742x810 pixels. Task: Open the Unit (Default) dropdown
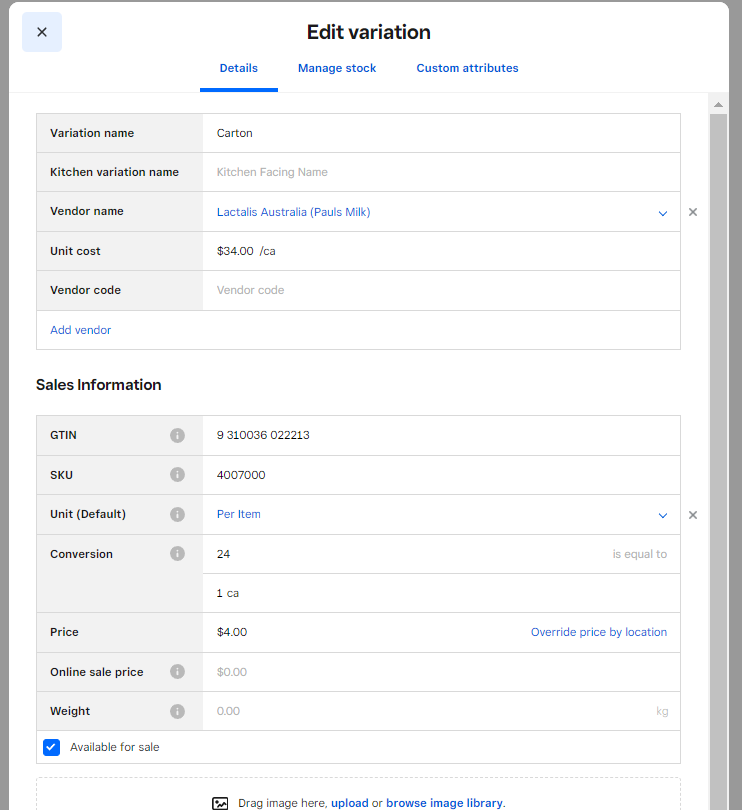[662, 515]
